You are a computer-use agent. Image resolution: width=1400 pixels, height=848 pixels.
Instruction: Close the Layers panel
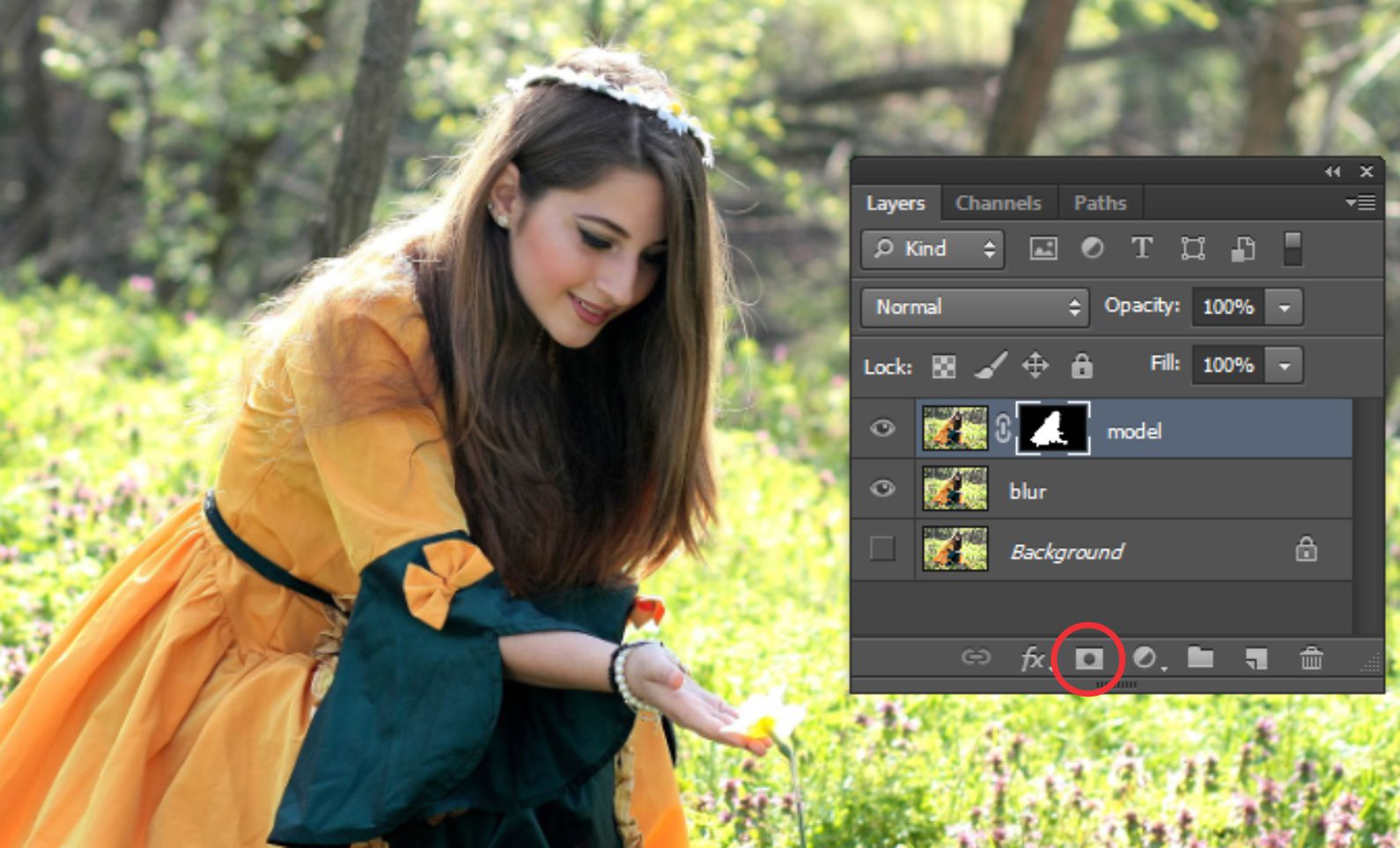[x=1367, y=172]
